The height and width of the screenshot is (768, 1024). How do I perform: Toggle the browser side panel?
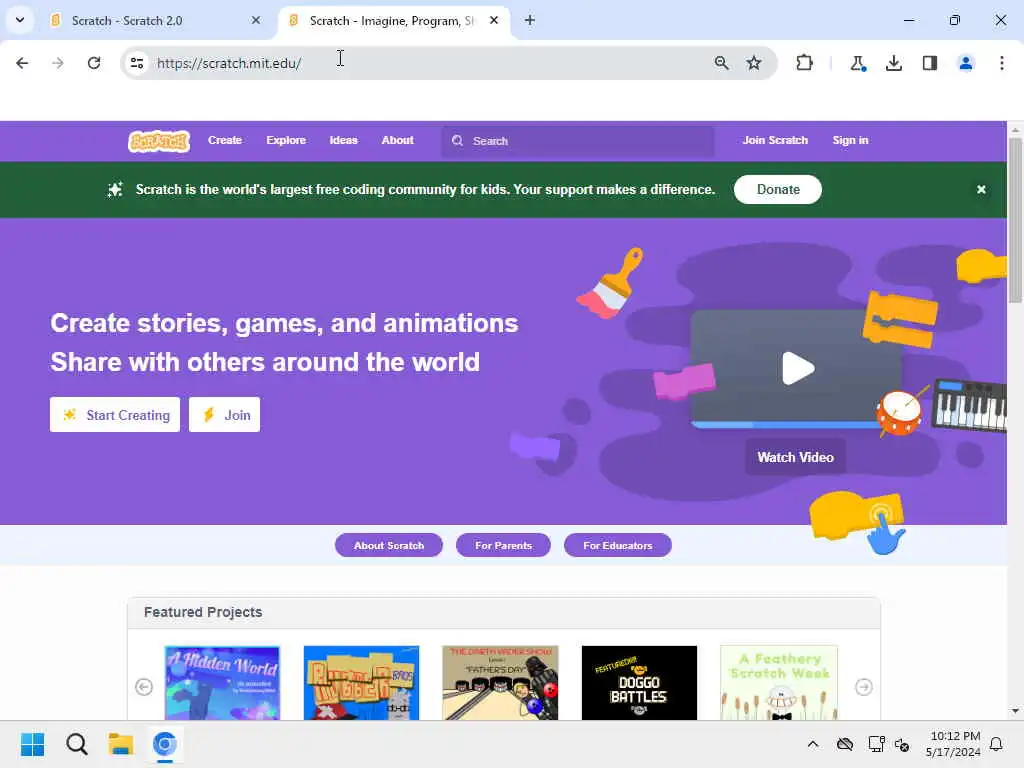(x=929, y=63)
